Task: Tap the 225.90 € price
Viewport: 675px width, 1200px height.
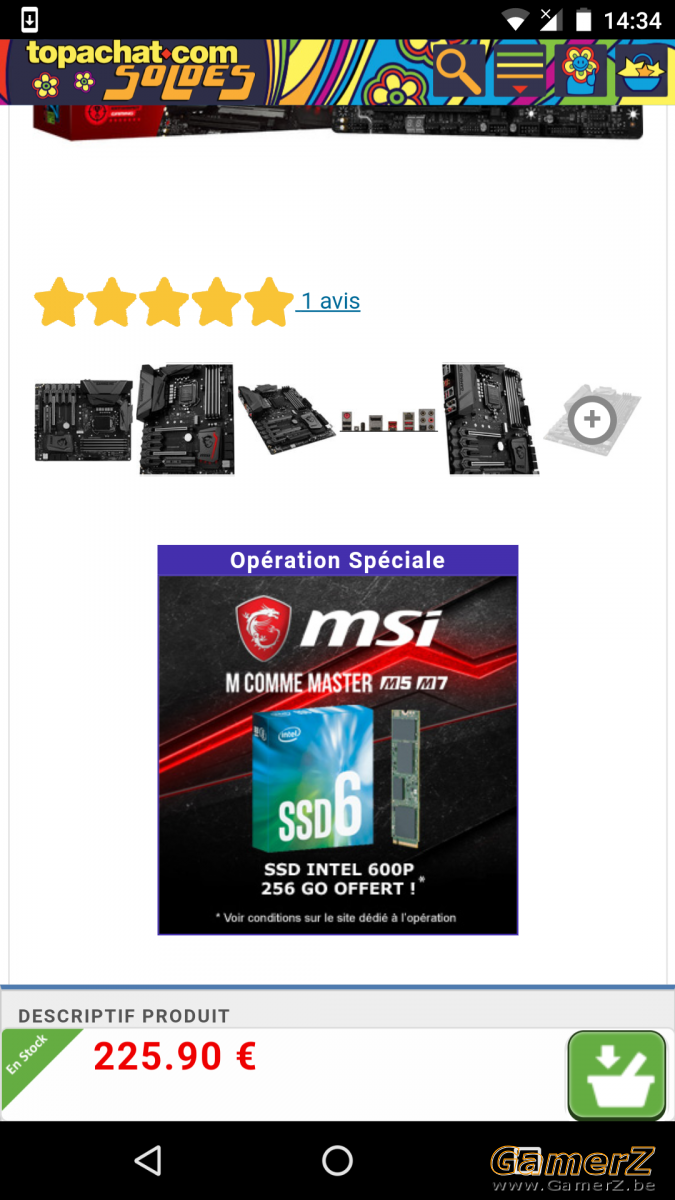Action: pos(175,1057)
